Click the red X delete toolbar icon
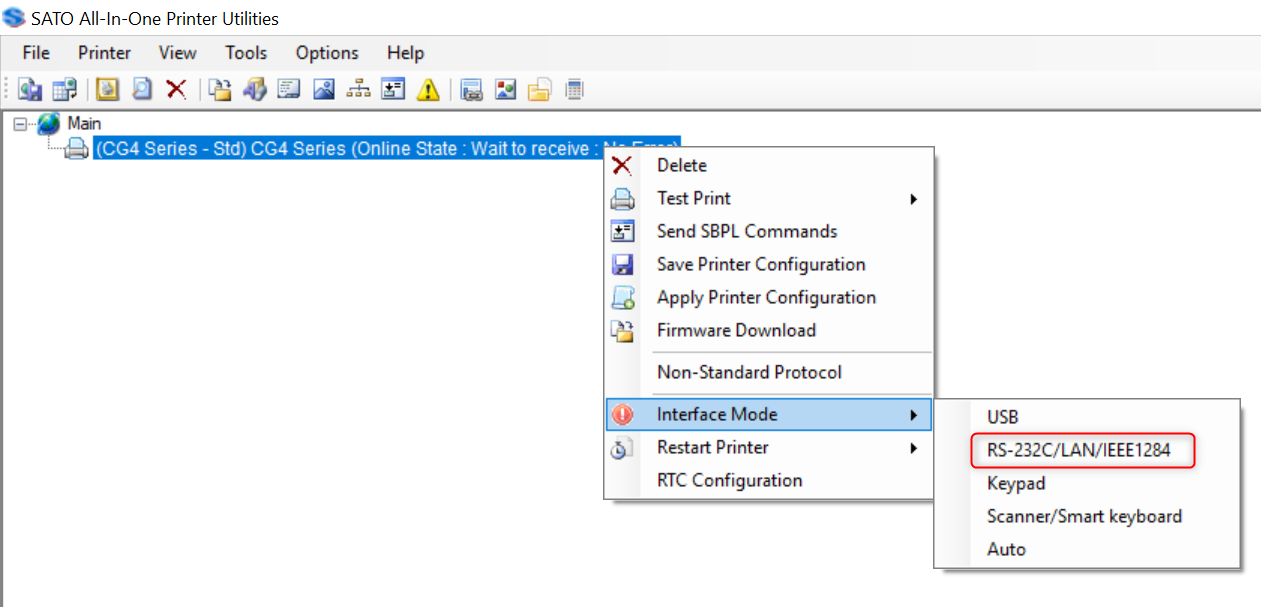 (176, 90)
